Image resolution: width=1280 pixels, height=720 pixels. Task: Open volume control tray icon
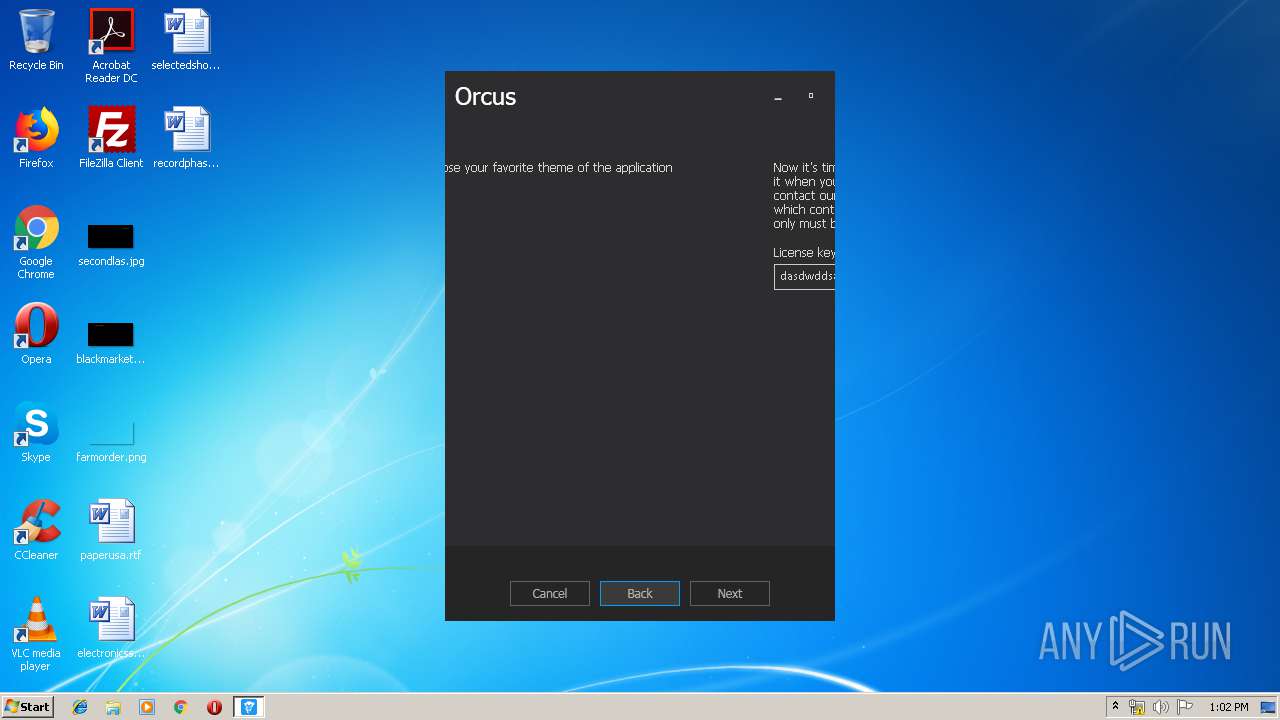[1161, 707]
